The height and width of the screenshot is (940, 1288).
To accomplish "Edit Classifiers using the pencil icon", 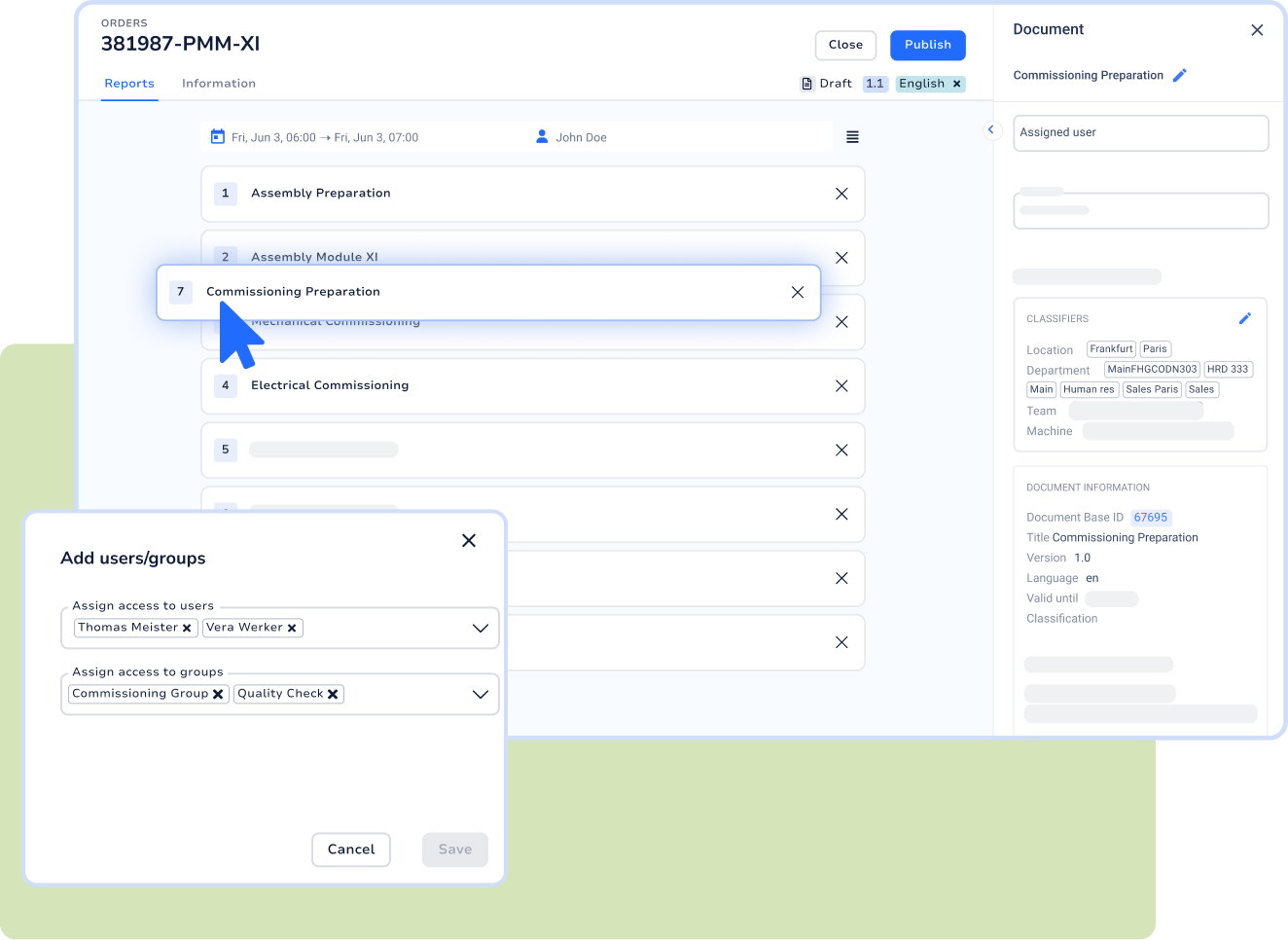I will tap(1245, 318).
